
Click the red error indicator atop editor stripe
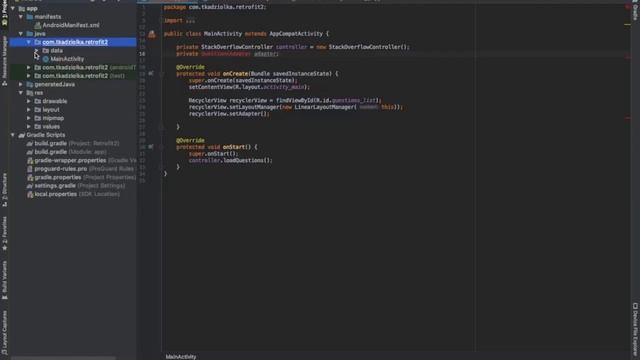tap(628, 7)
